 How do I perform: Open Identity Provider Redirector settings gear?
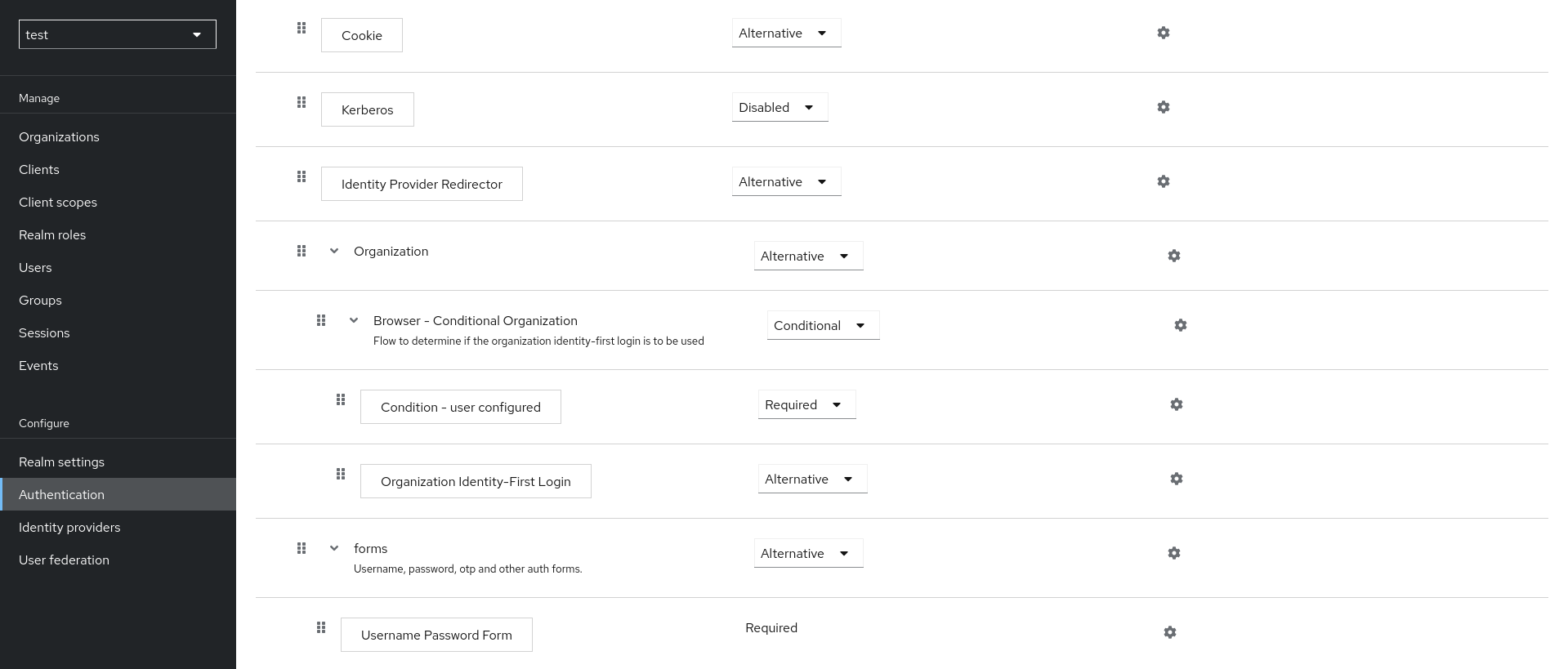pos(1164,181)
